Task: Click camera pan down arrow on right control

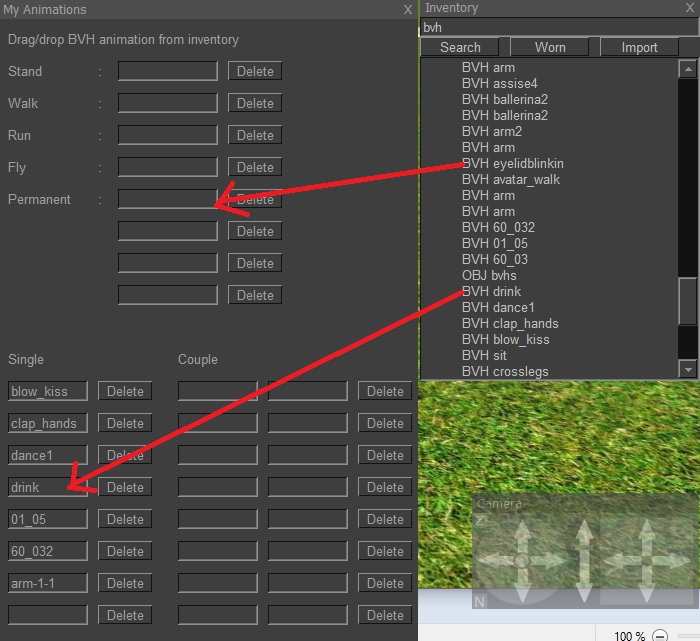Action: click(646, 587)
